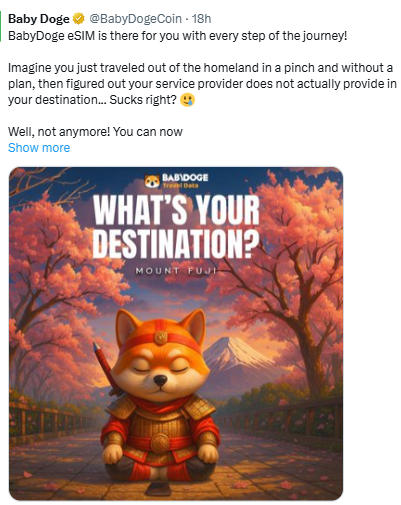Open the Mount Fuji promo image
The height and width of the screenshot is (505, 401).
coord(176,334)
